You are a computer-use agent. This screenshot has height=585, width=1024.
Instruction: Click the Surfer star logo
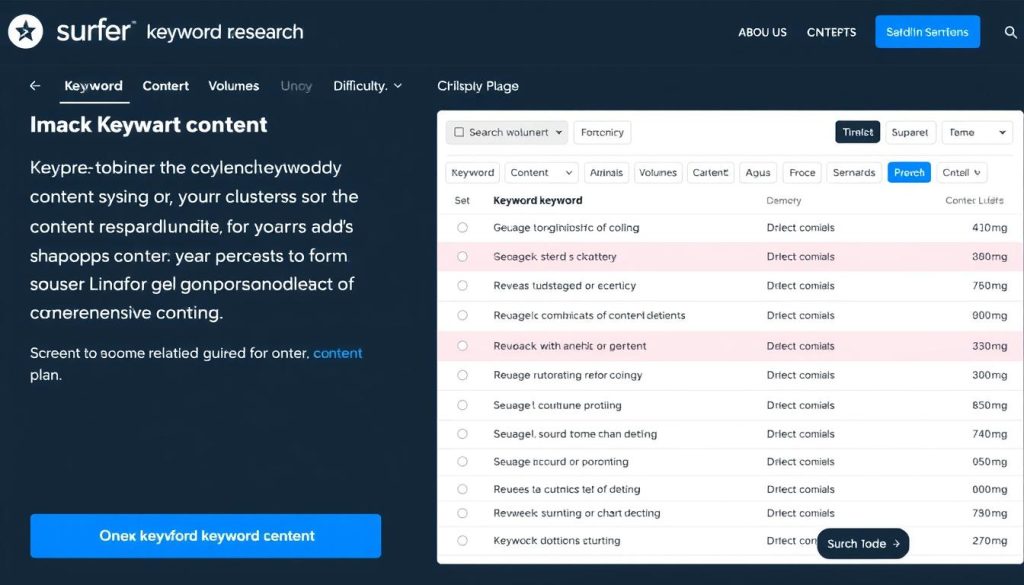[x=25, y=31]
